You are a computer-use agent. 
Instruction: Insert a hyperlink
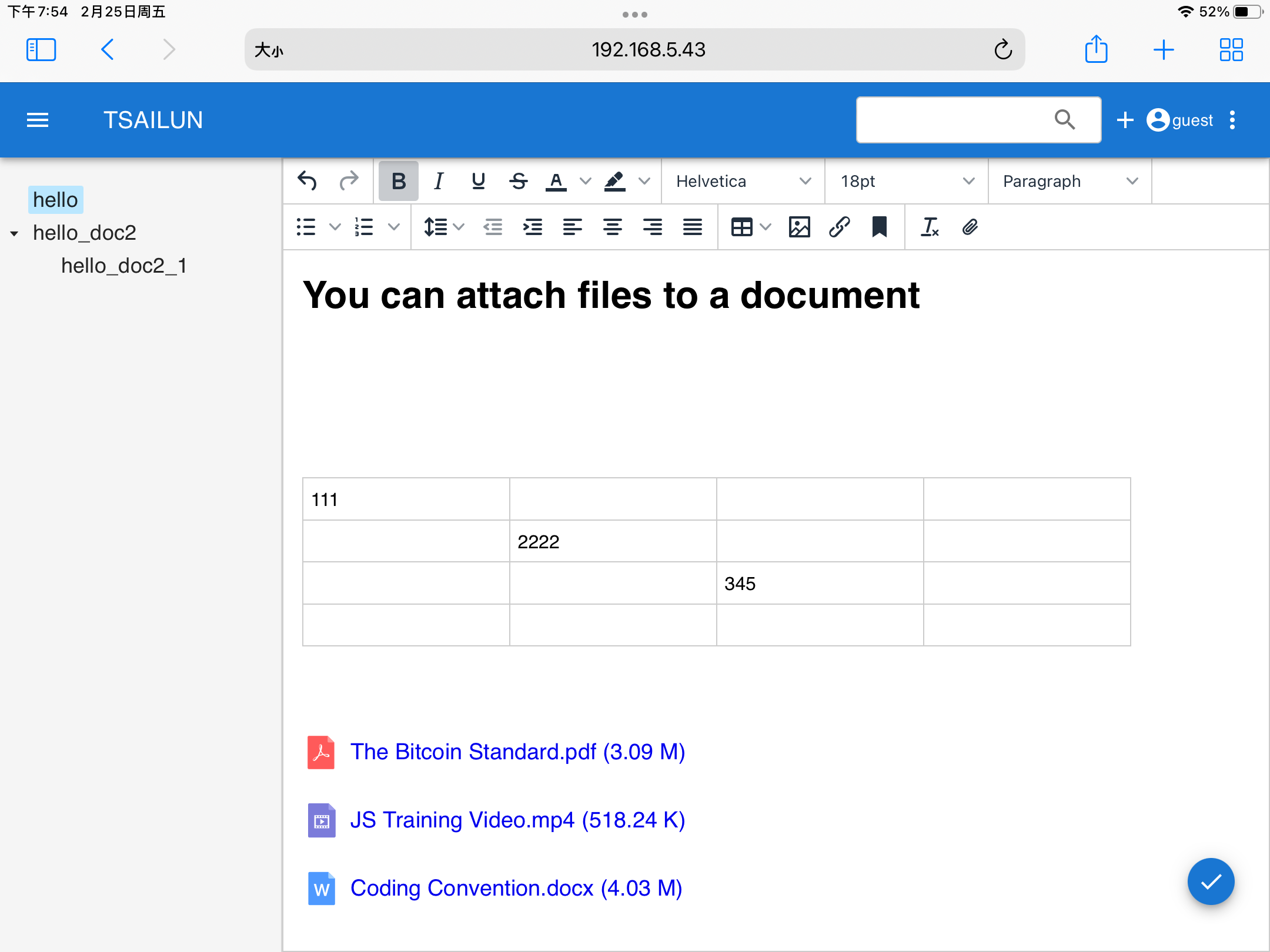pos(840,227)
